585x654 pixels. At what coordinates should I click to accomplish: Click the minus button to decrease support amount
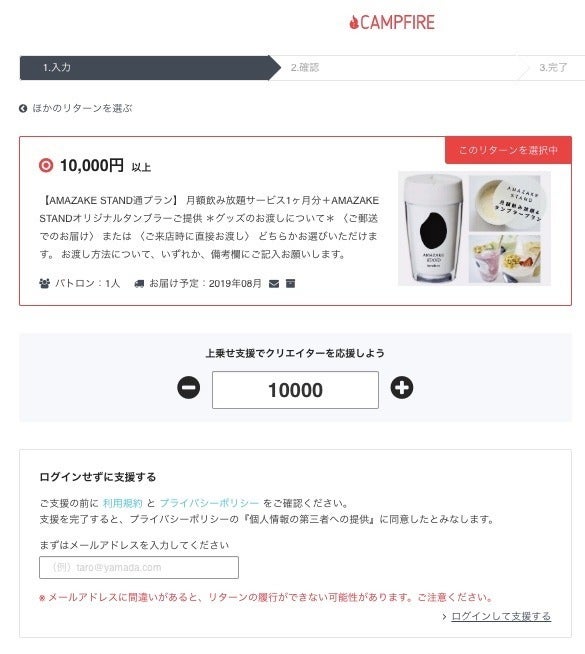pyautogui.click(x=188, y=387)
